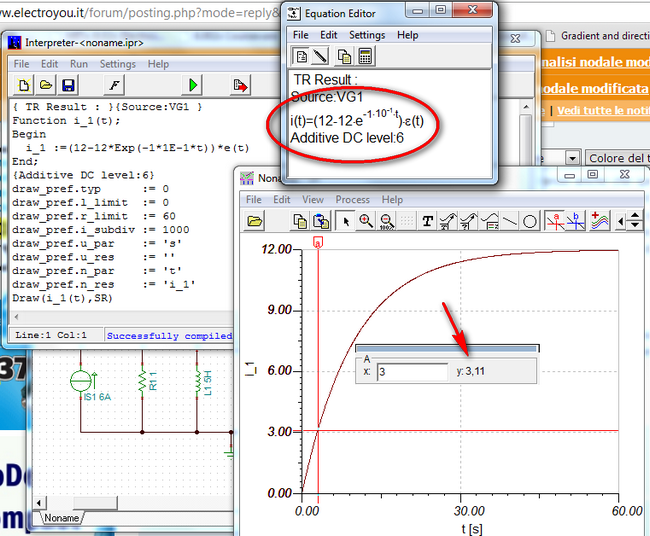This screenshot has width=650, height=536.
Task: Activate the pointer selection tool
Action: click(x=345, y=221)
